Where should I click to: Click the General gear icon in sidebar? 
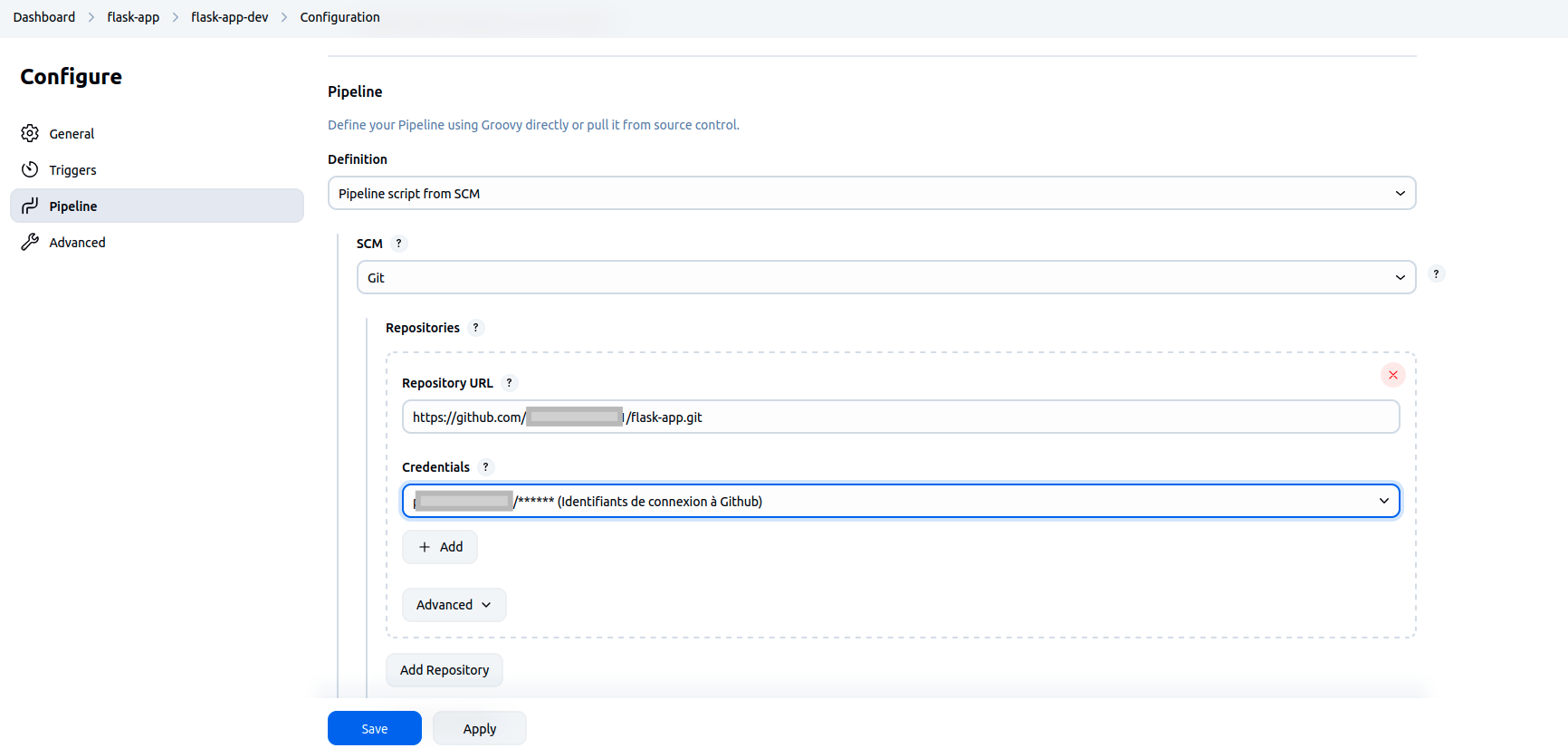(30, 133)
